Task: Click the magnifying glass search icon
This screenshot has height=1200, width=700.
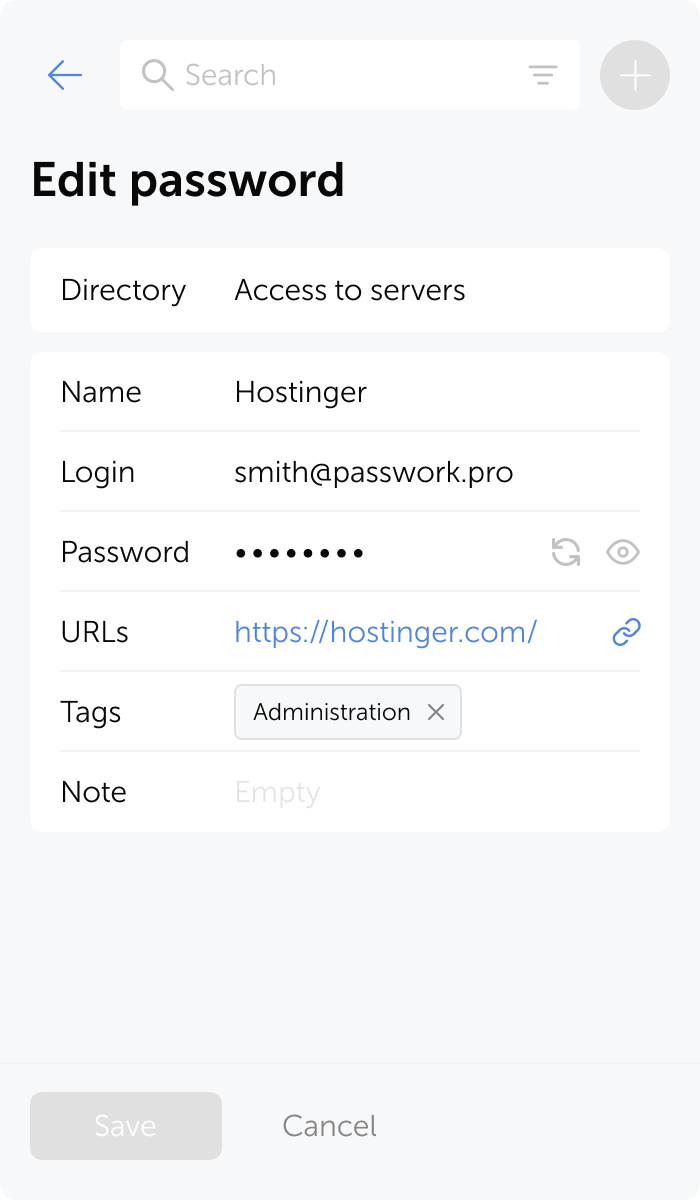Action: (157, 75)
